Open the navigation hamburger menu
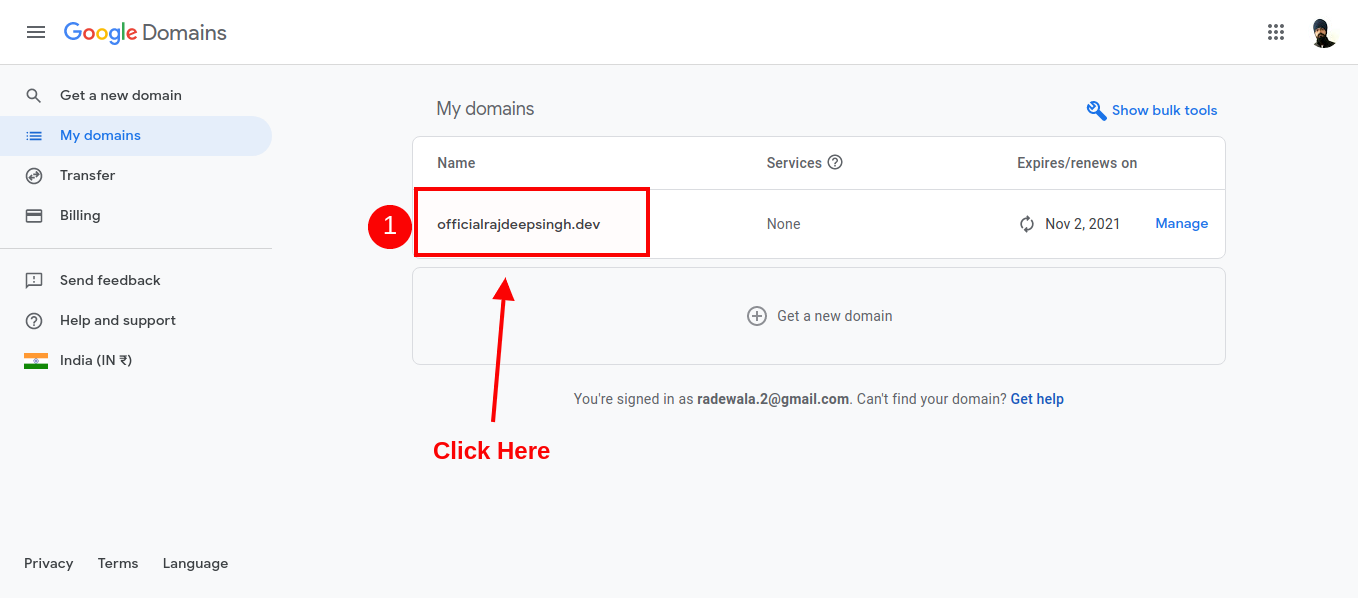The width and height of the screenshot is (1358, 598). [x=36, y=31]
